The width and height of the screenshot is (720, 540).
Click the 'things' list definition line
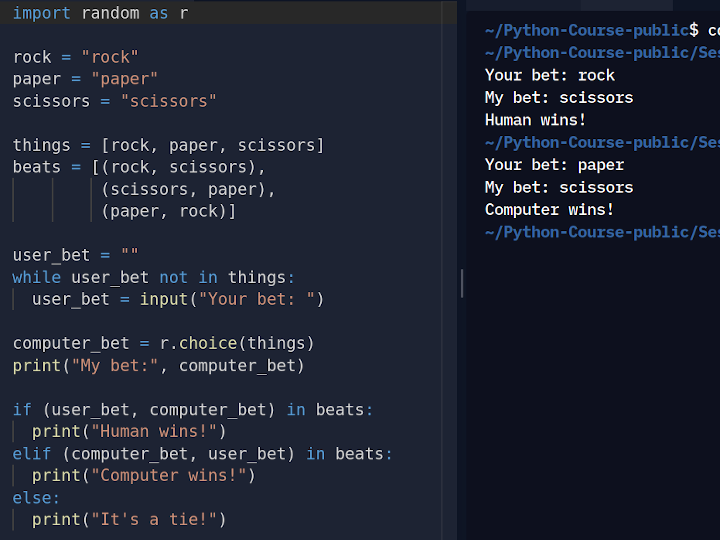coord(169,145)
